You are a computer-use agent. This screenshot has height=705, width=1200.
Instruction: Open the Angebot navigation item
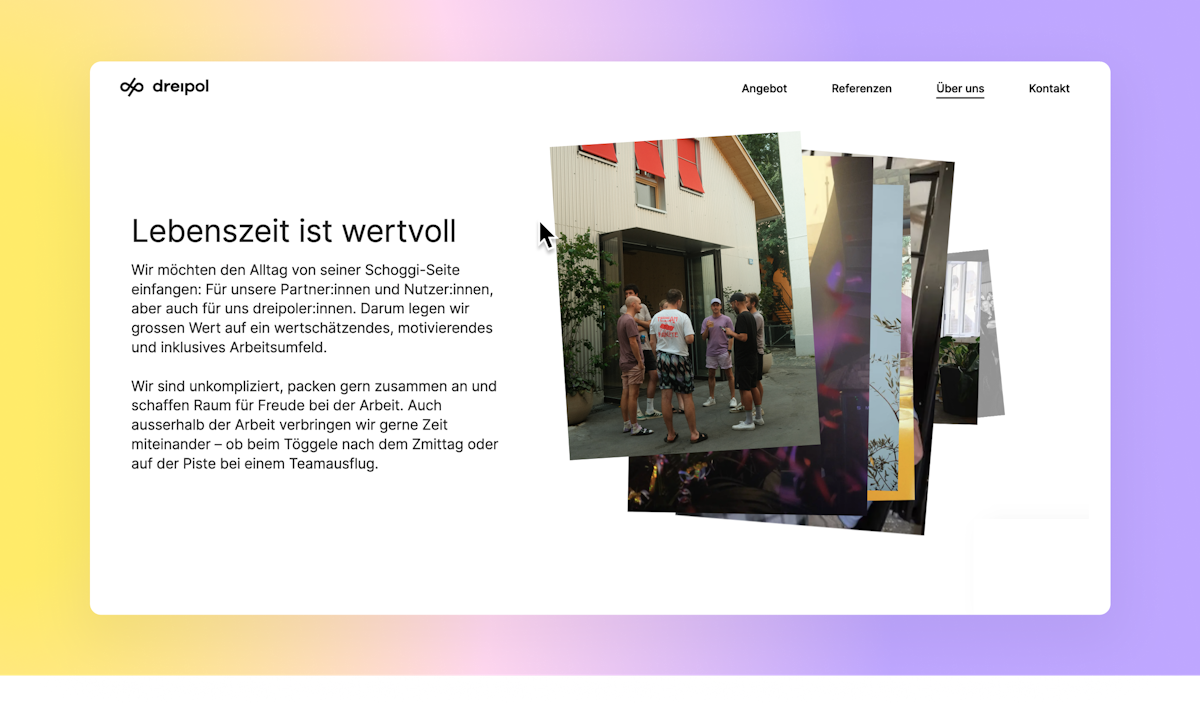point(764,88)
